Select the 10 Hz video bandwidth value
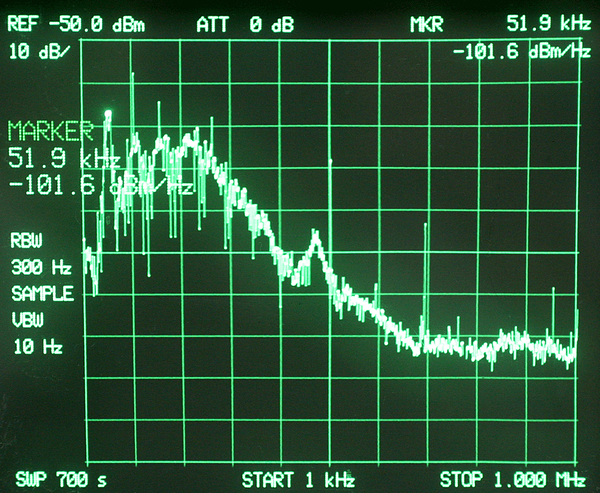The image size is (600, 493). click(x=38, y=348)
